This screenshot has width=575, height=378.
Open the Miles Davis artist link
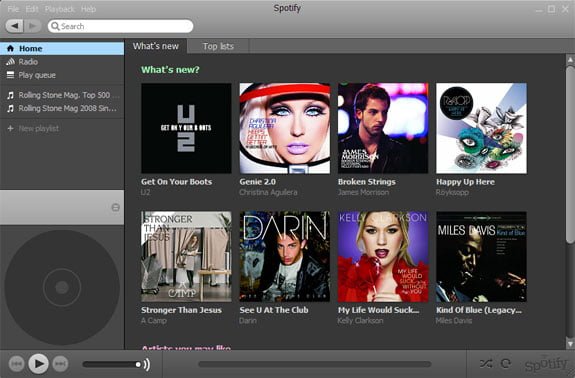(454, 321)
